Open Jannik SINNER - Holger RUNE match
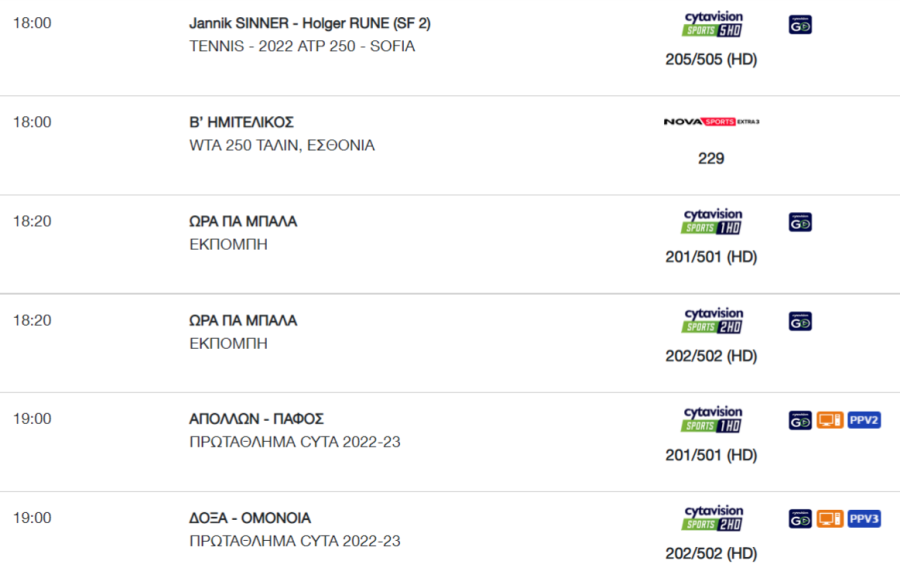The height and width of the screenshot is (578, 900). (x=310, y=24)
